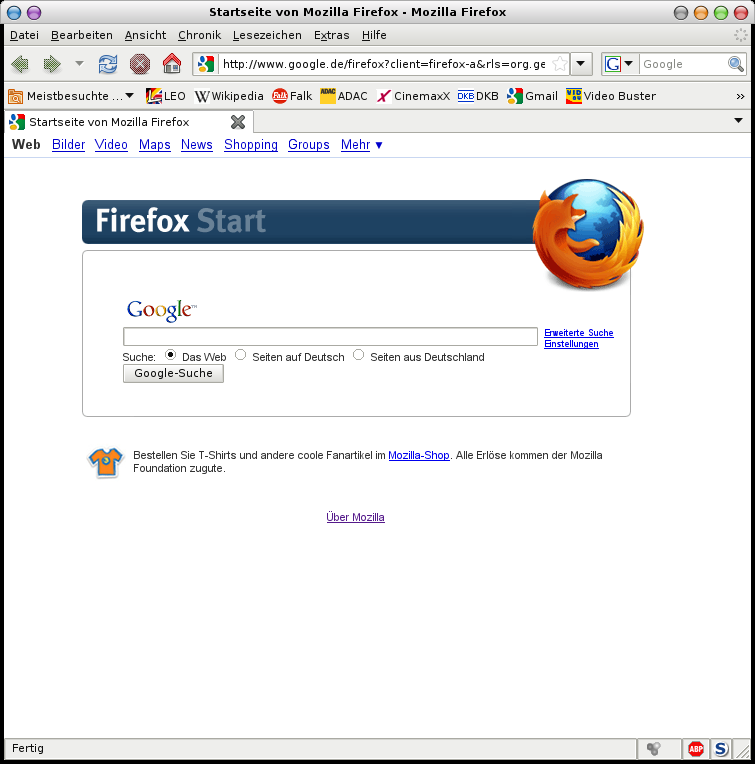
Task: Open the Lesezeichen menu
Action: click(267, 35)
